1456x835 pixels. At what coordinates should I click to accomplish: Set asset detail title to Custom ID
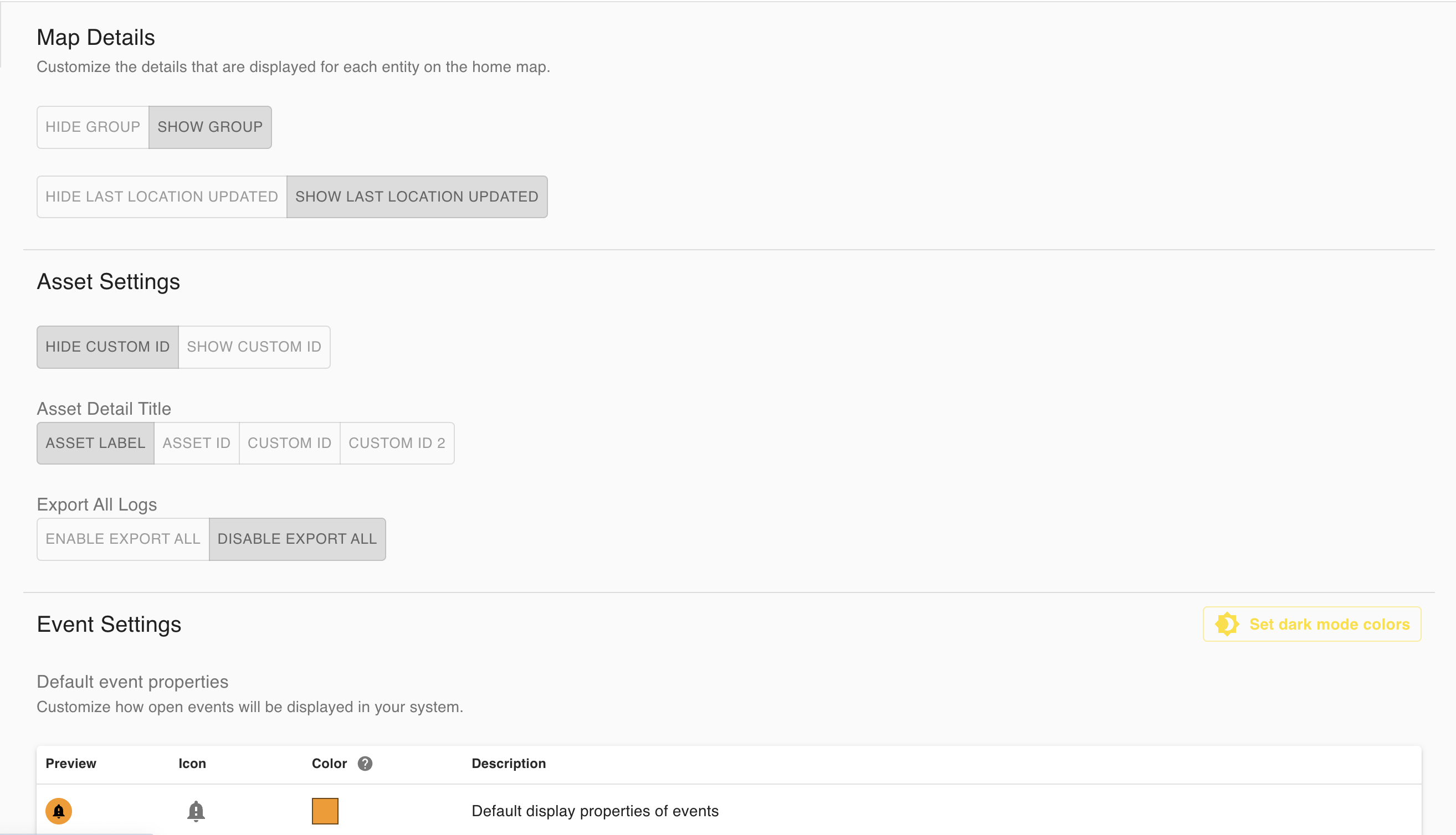click(289, 444)
